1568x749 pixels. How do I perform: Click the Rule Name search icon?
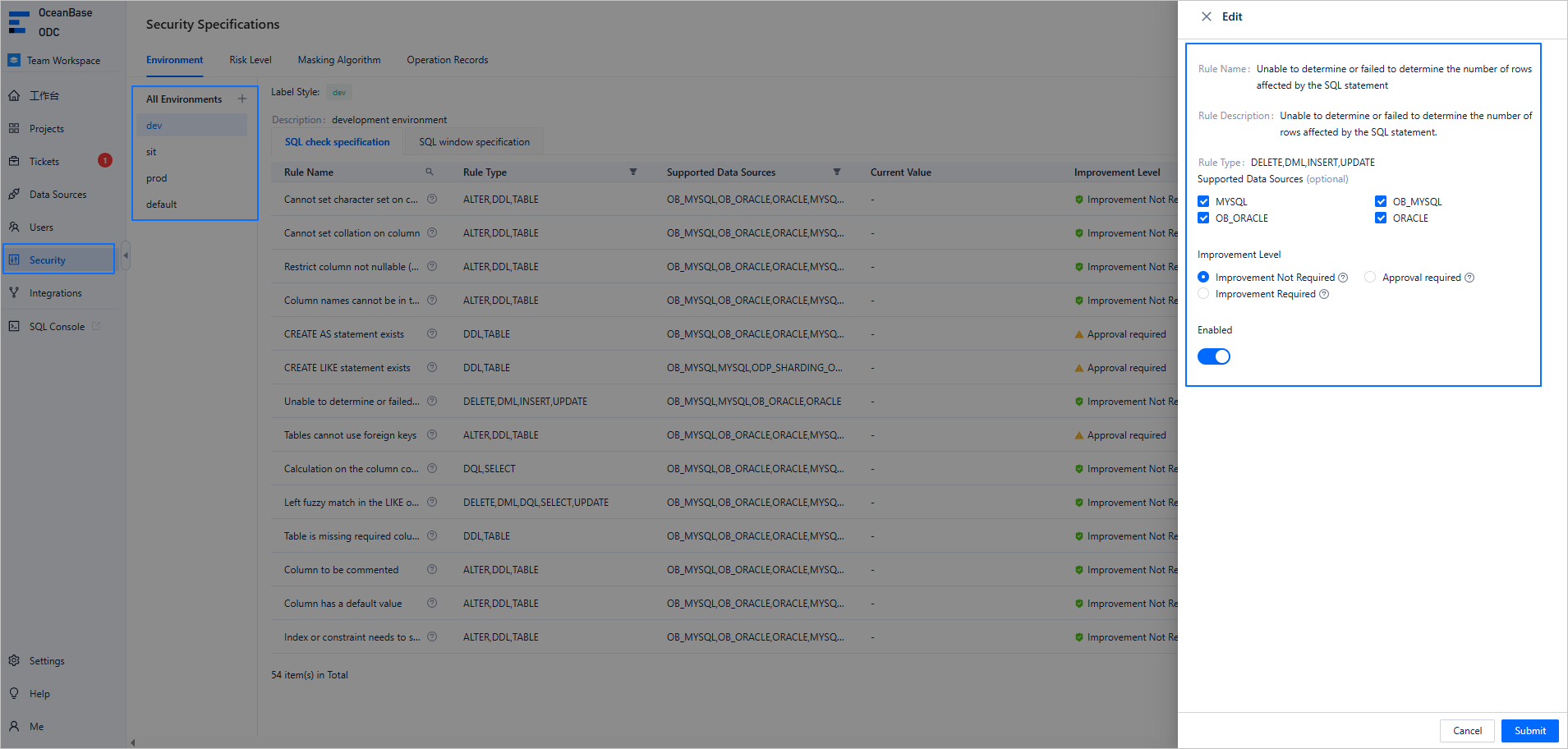coord(429,172)
